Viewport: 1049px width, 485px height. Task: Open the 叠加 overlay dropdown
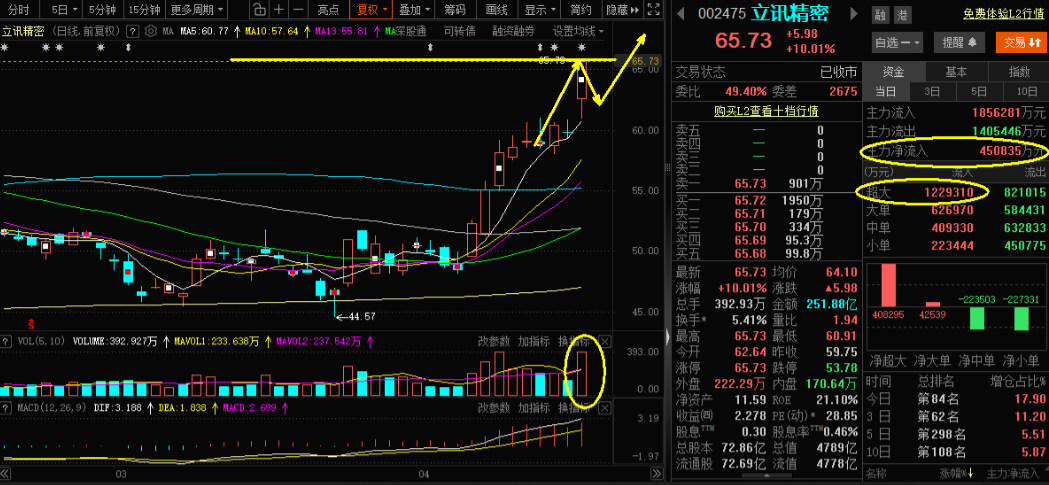click(x=414, y=9)
